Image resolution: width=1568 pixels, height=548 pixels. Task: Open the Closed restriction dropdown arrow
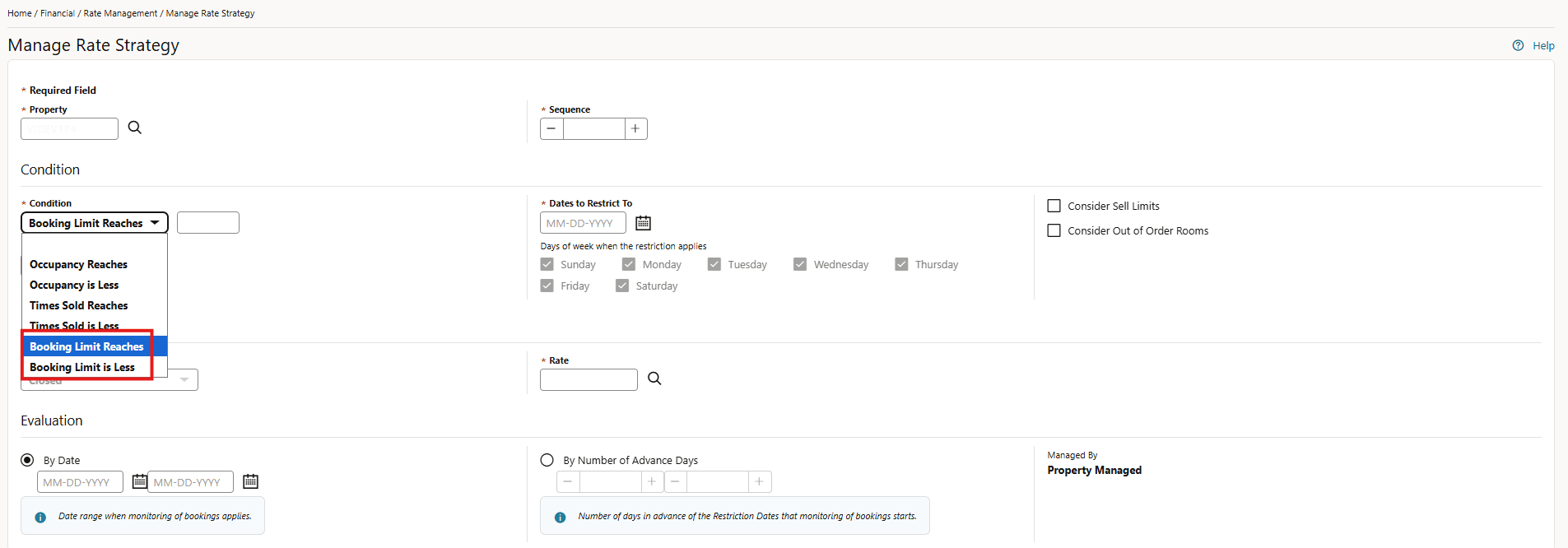click(x=184, y=379)
